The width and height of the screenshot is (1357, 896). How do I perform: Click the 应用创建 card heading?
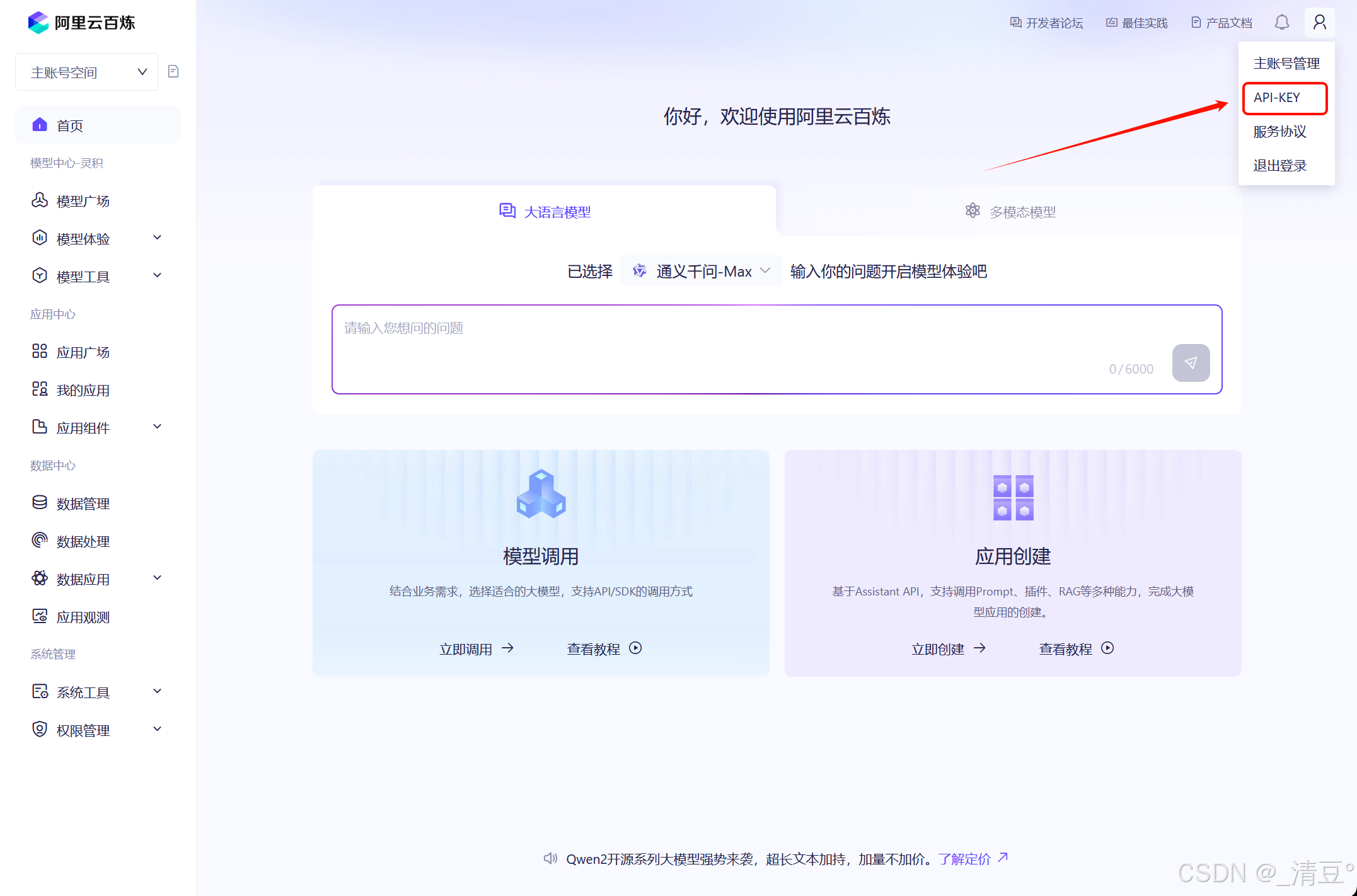point(1013,556)
